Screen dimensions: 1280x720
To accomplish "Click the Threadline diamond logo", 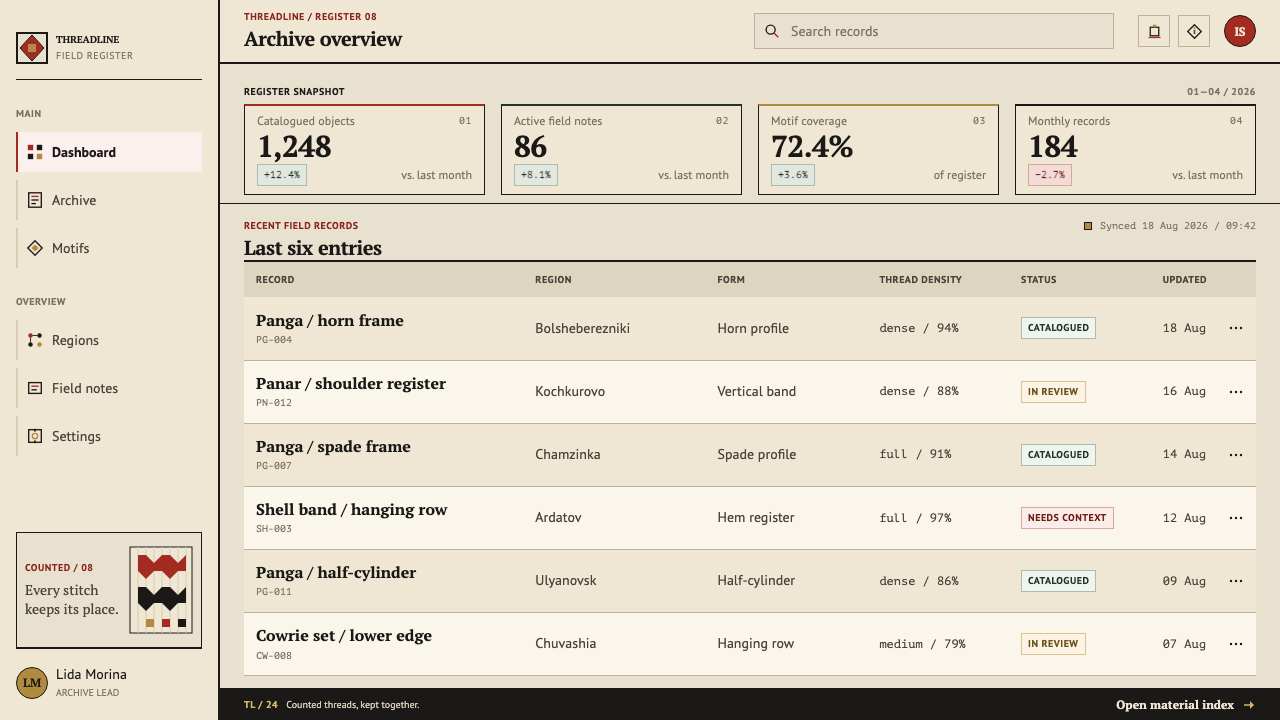I will click(32, 48).
